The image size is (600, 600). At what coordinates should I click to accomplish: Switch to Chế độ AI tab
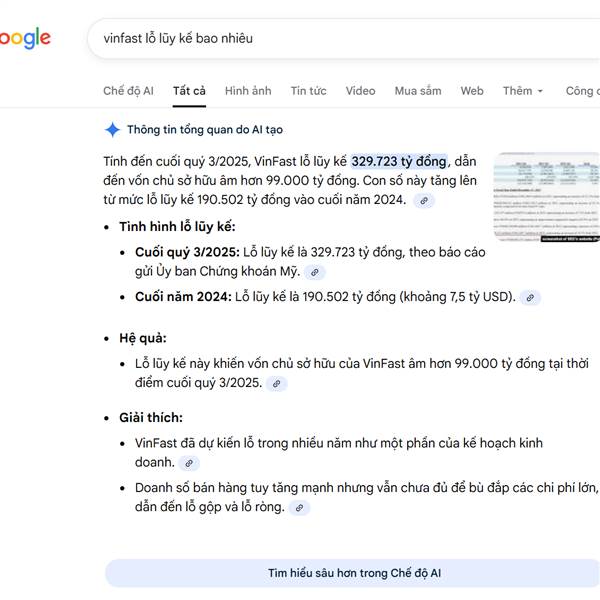(x=128, y=91)
